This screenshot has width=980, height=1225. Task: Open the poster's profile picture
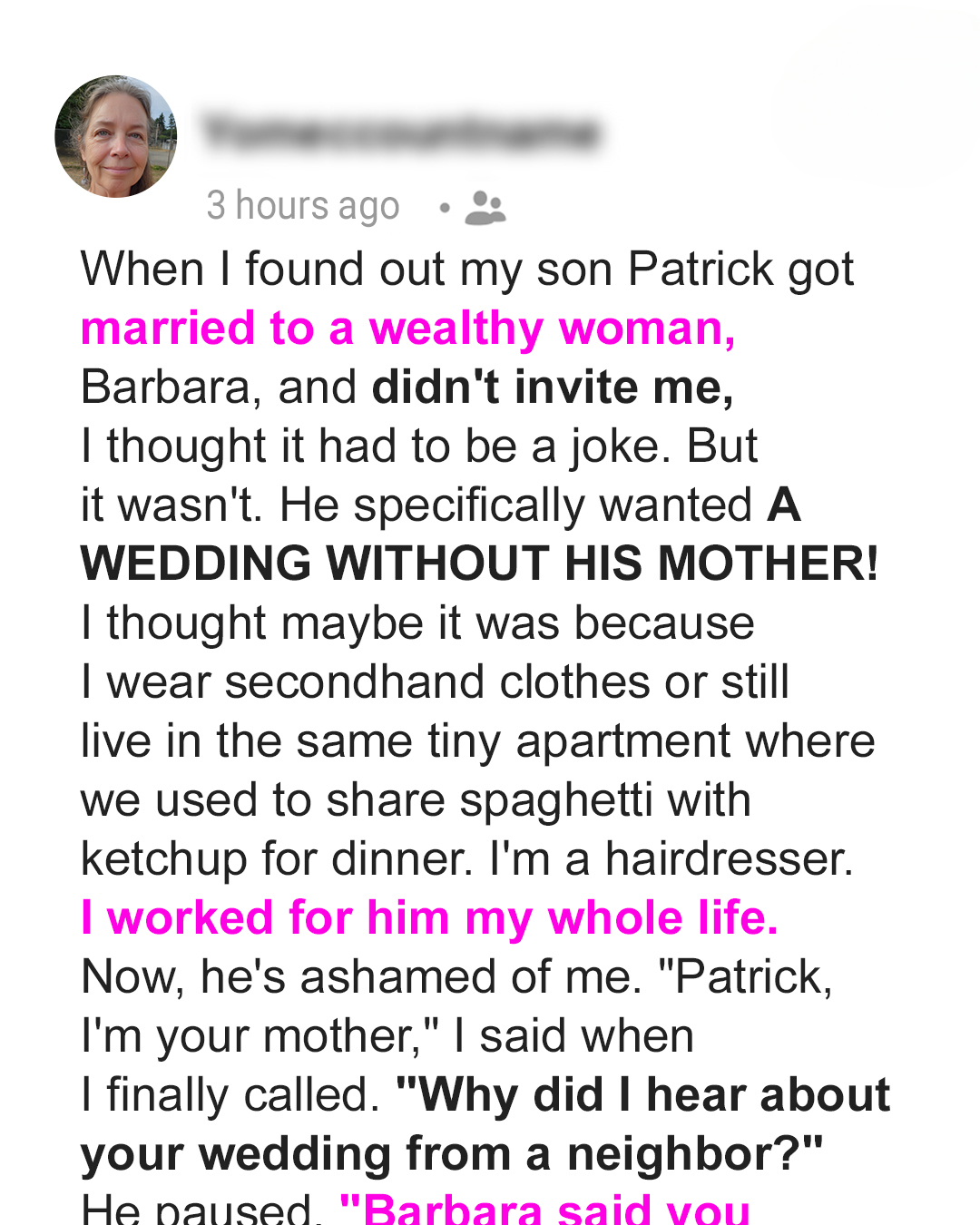(116, 136)
